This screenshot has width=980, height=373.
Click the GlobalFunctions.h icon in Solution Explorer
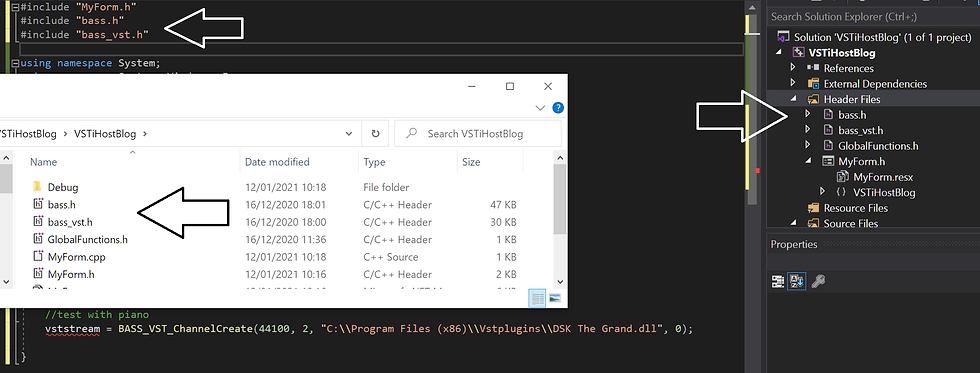pos(828,146)
